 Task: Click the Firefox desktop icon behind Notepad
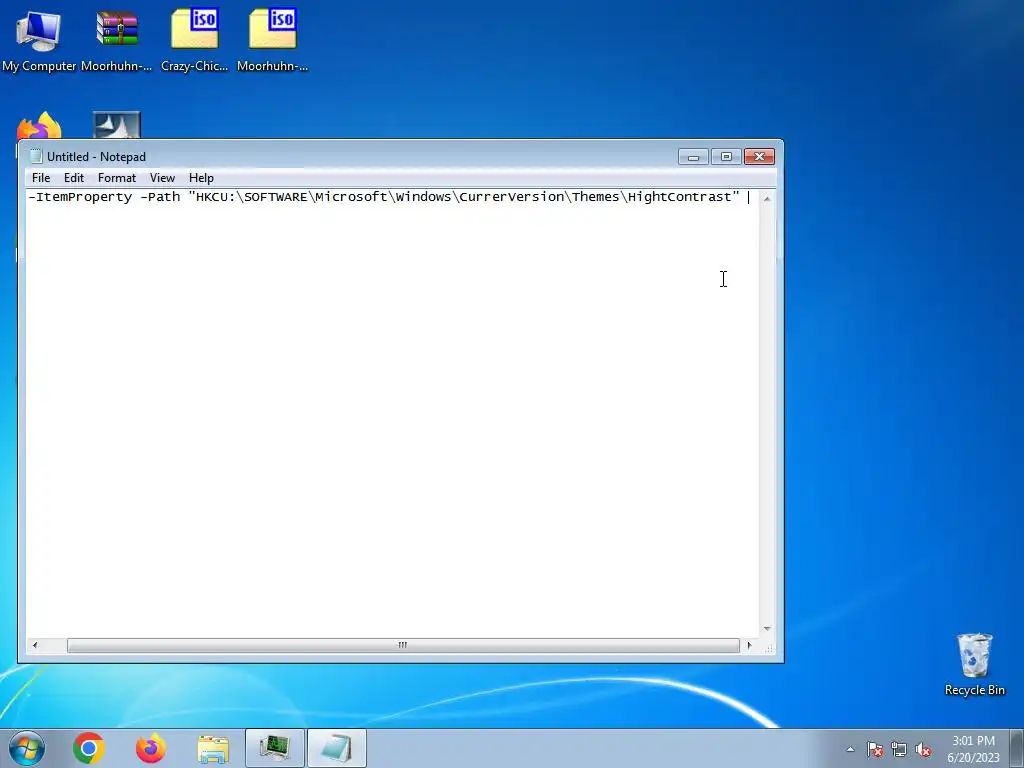40,126
